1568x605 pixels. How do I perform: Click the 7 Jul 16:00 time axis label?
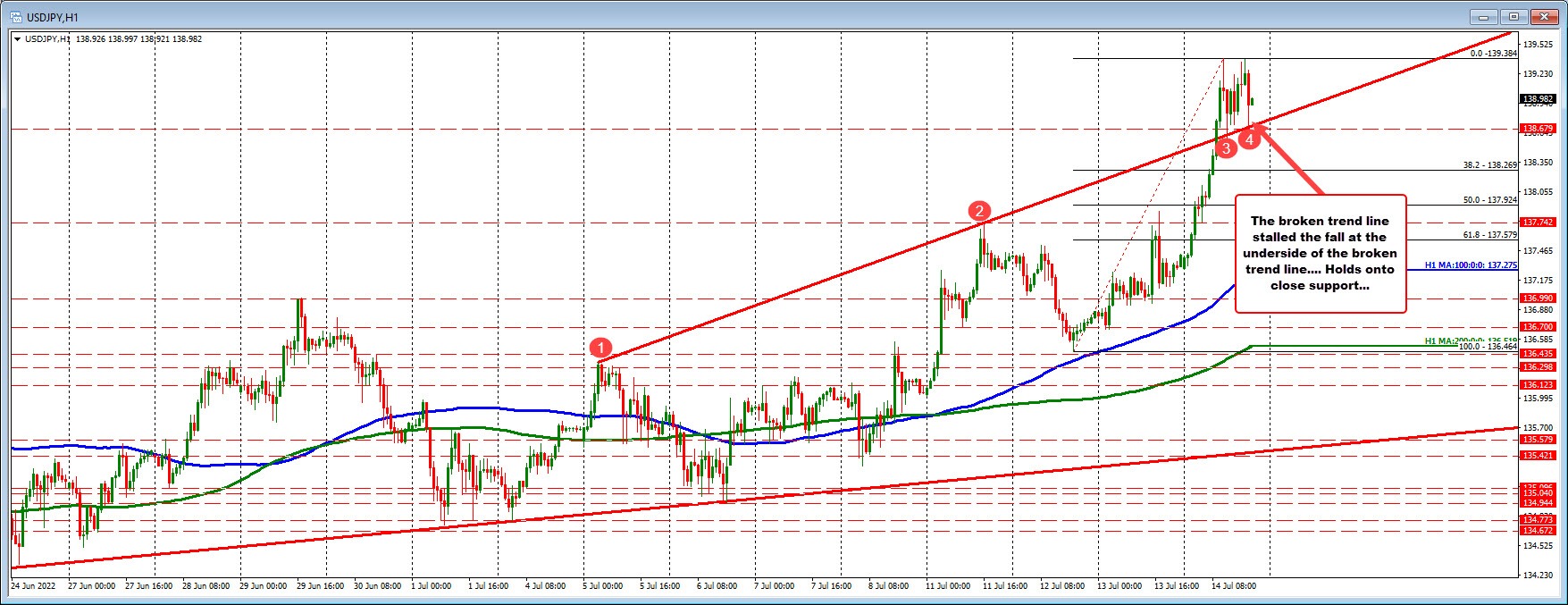tap(833, 586)
